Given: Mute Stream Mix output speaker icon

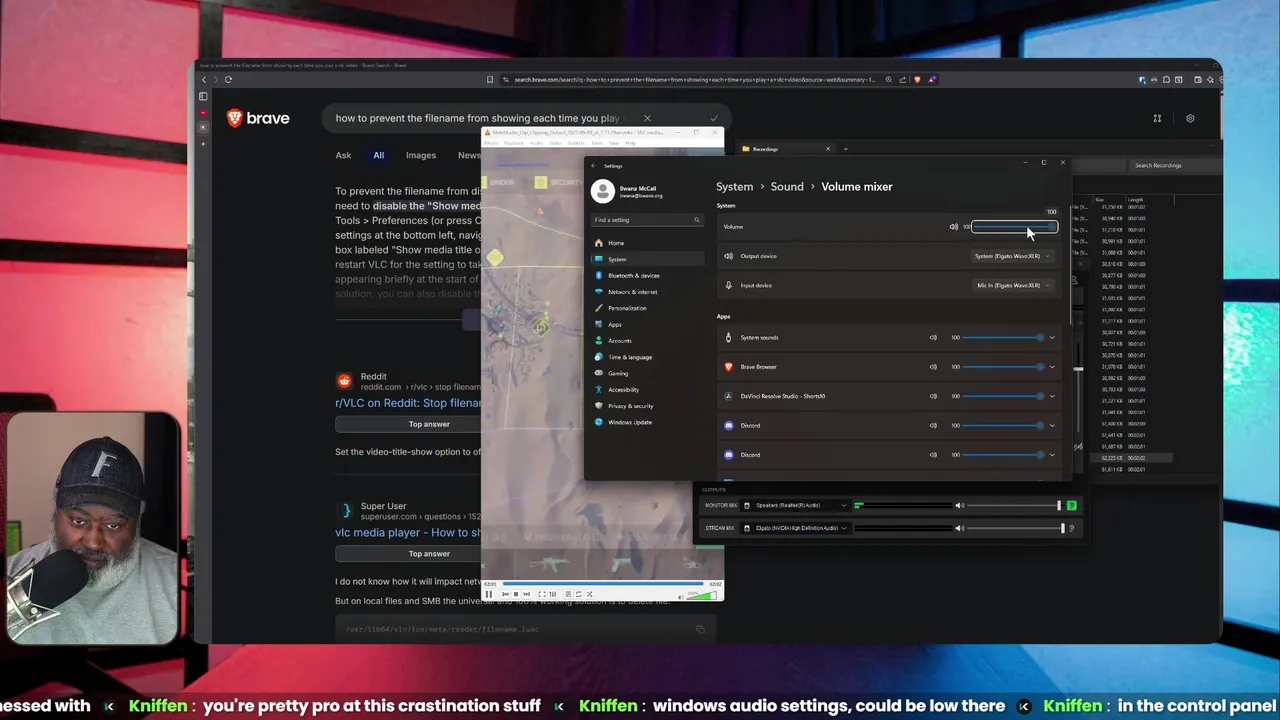Looking at the screenshot, I should [x=959, y=528].
